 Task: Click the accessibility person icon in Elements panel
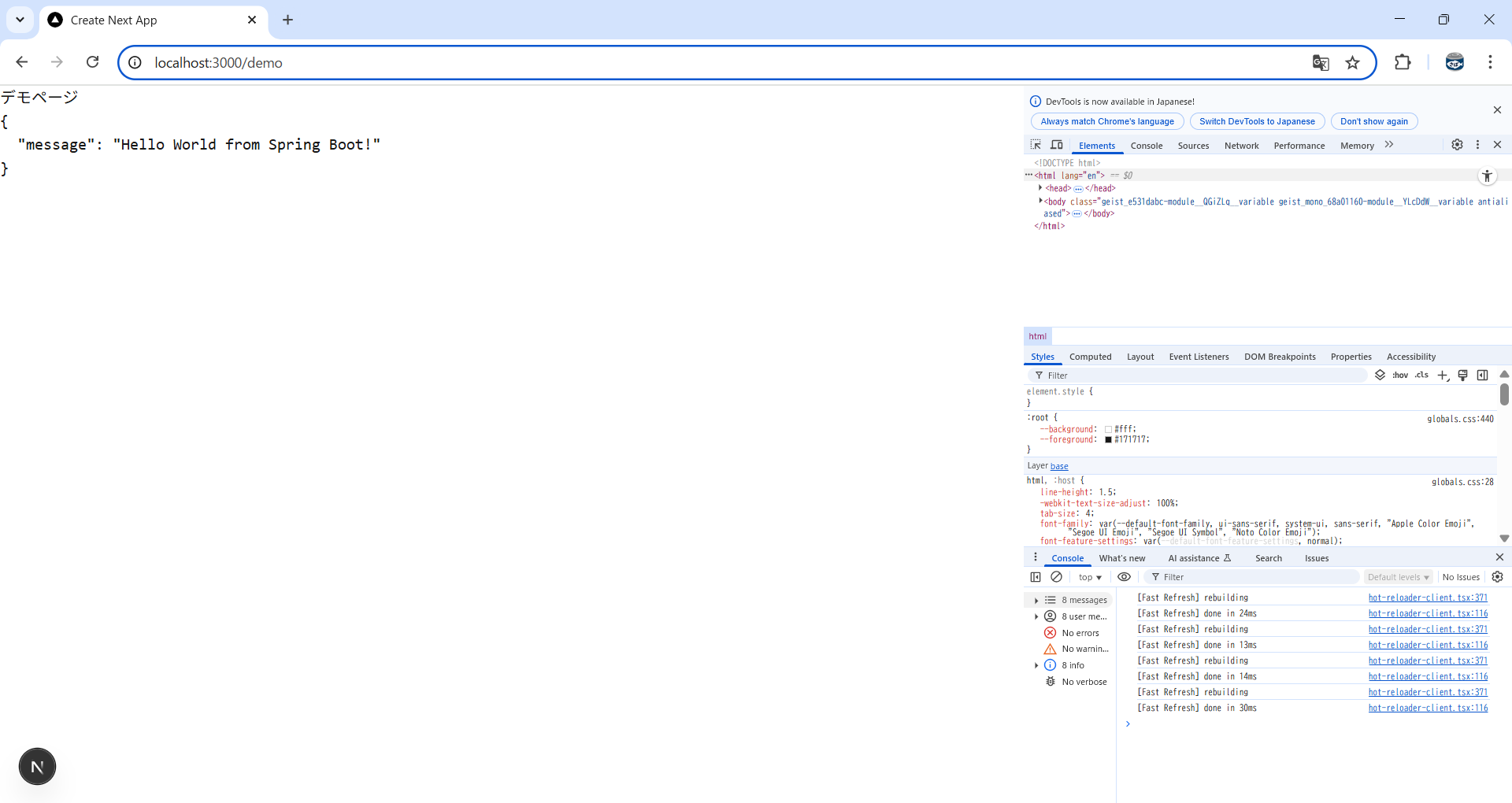(x=1487, y=176)
